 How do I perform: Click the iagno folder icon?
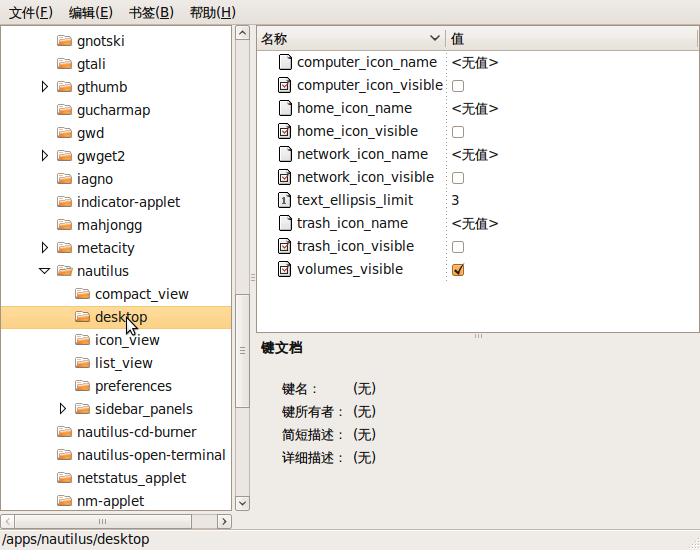[65, 179]
